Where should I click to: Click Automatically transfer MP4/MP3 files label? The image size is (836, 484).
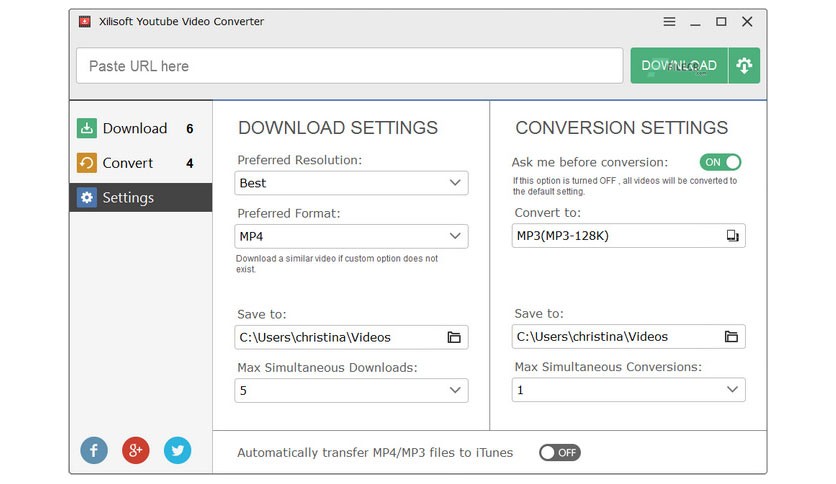pos(375,453)
